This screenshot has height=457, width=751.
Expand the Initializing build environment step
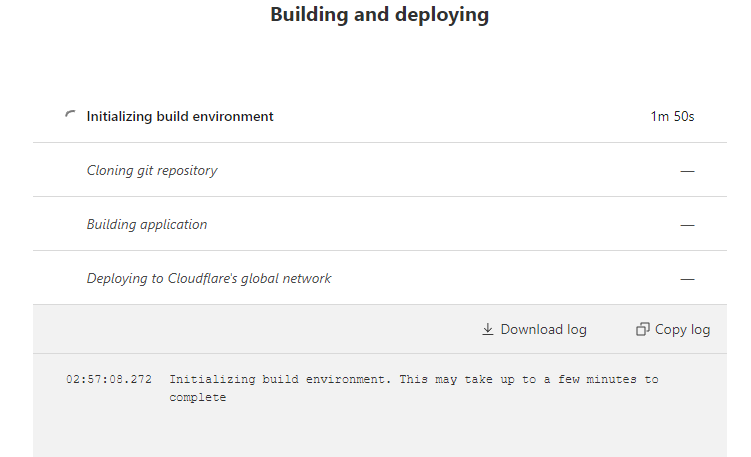coord(180,116)
